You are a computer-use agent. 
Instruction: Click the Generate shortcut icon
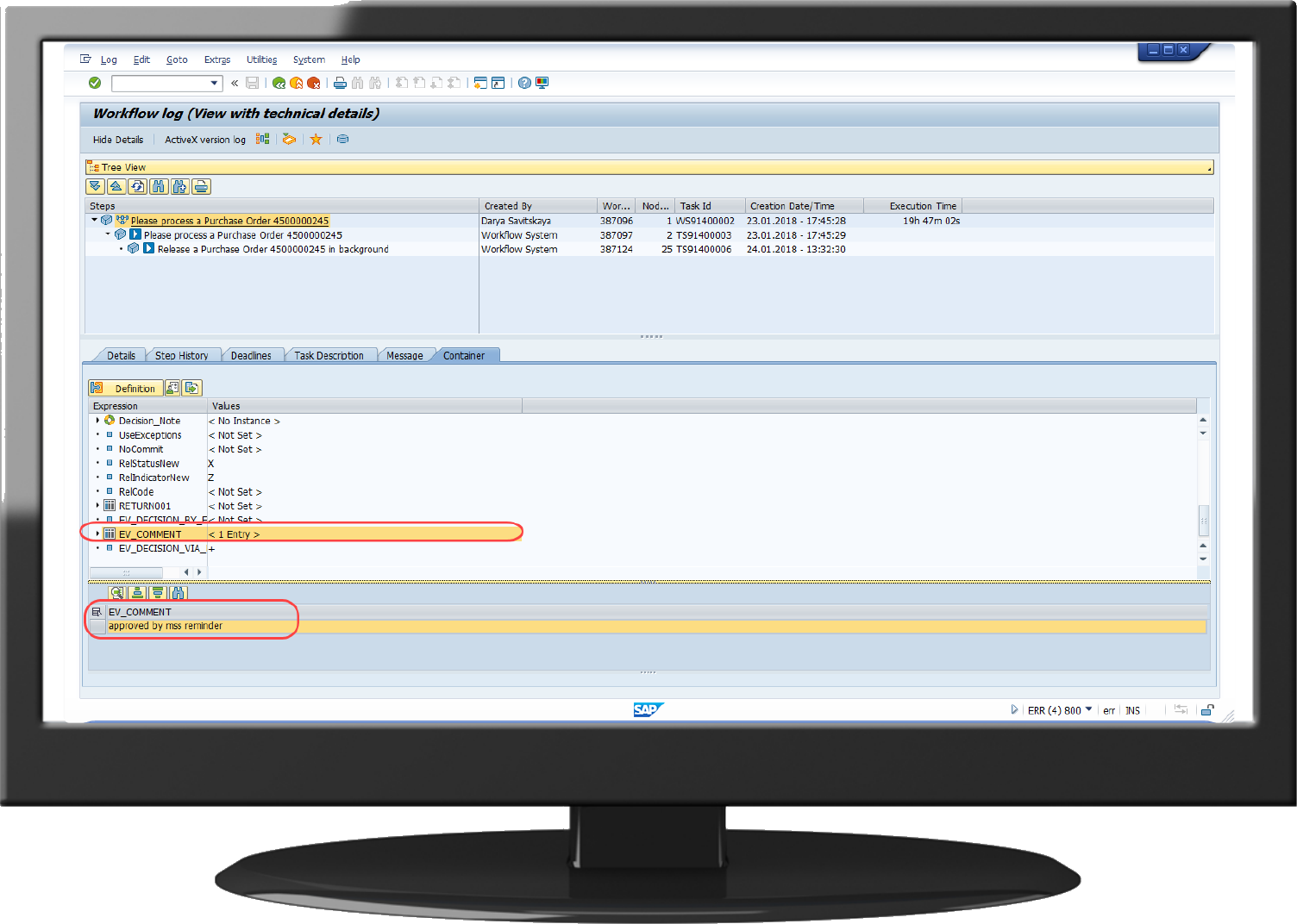point(498,83)
